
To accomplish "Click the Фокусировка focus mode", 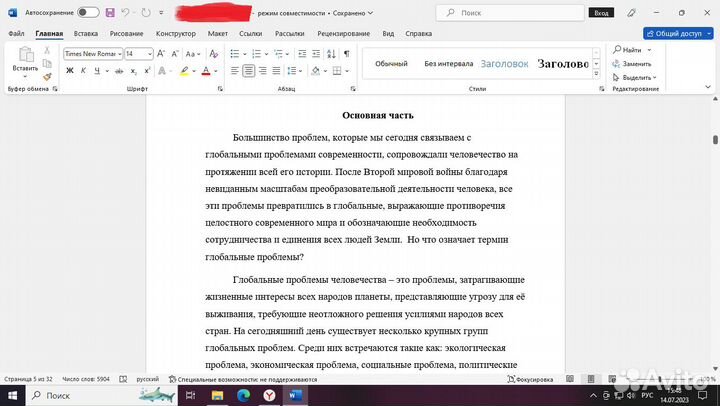I will point(530,379).
